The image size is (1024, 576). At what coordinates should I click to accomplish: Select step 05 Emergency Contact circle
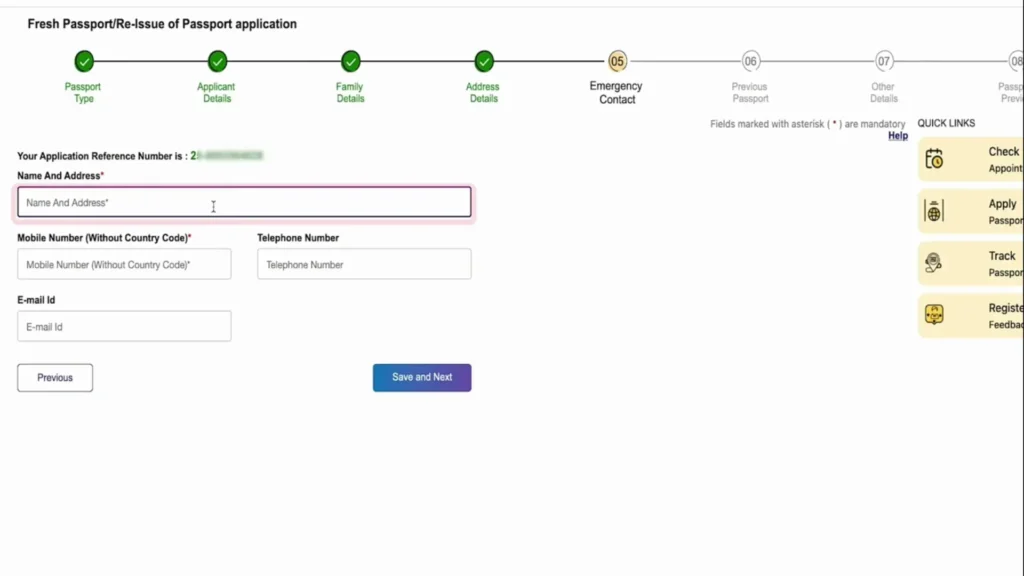pyautogui.click(x=617, y=61)
